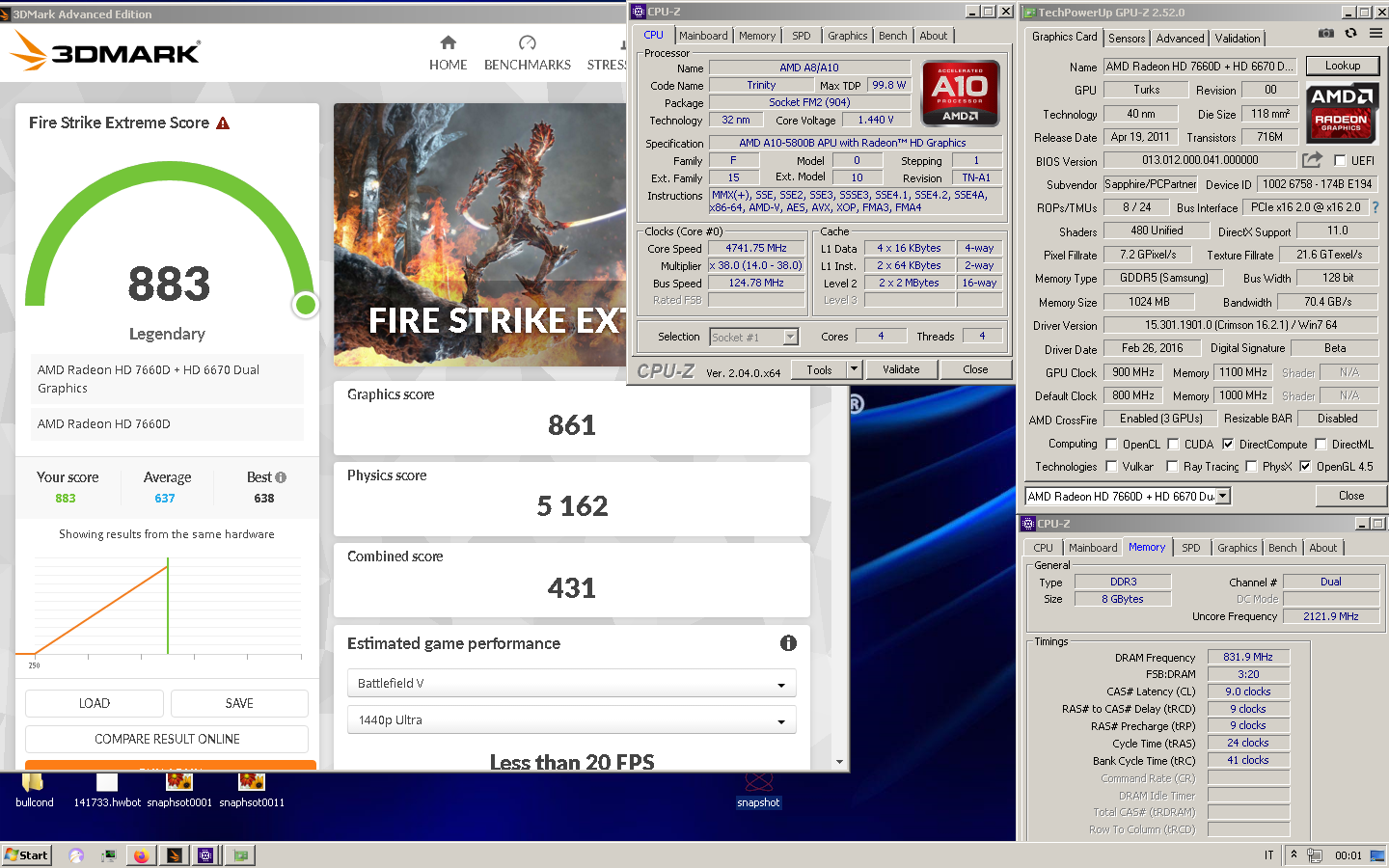Image resolution: width=1389 pixels, height=868 pixels.
Task: Open the Advanced tab in GPU-Z
Action: pyautogui.click(x=1180, y=39)
